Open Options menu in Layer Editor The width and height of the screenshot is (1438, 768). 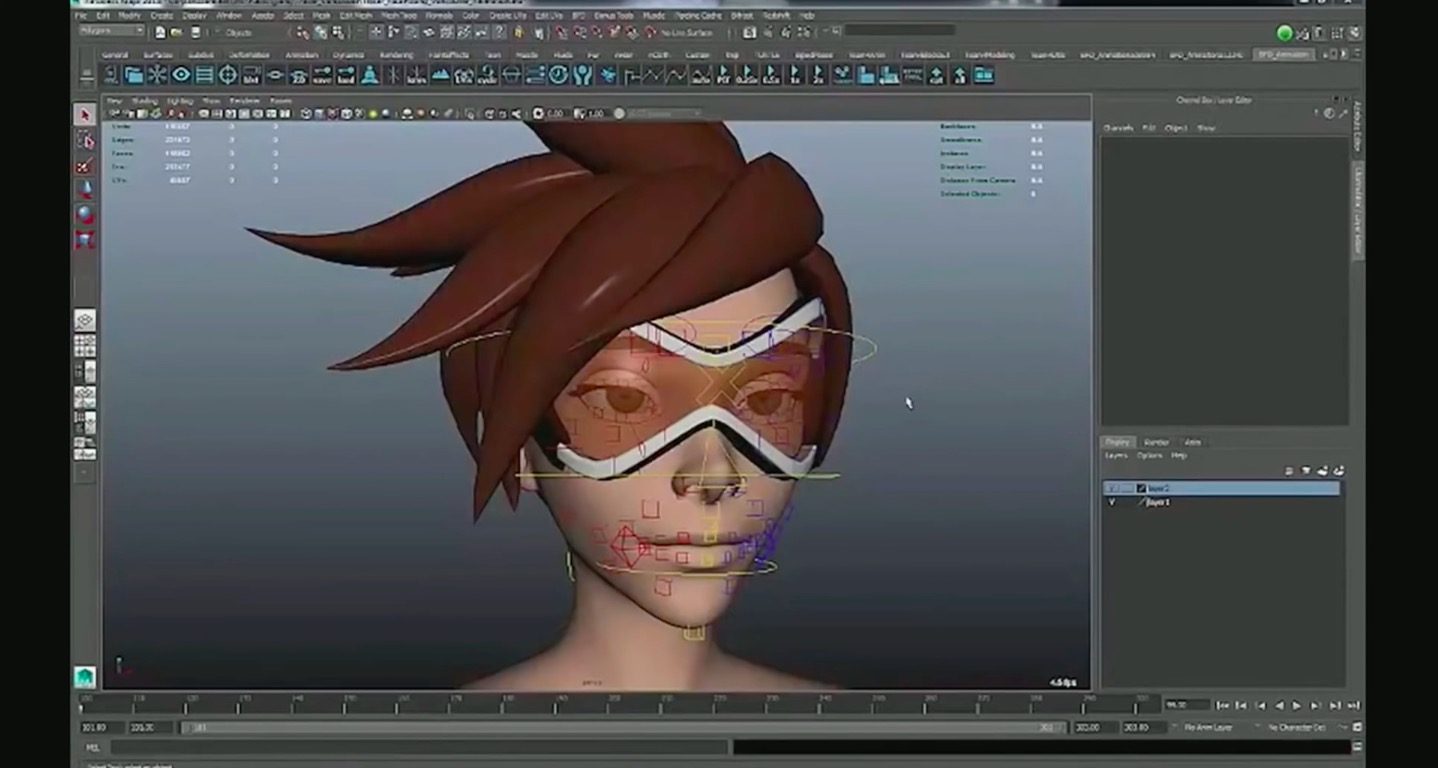click(1149, 456)
